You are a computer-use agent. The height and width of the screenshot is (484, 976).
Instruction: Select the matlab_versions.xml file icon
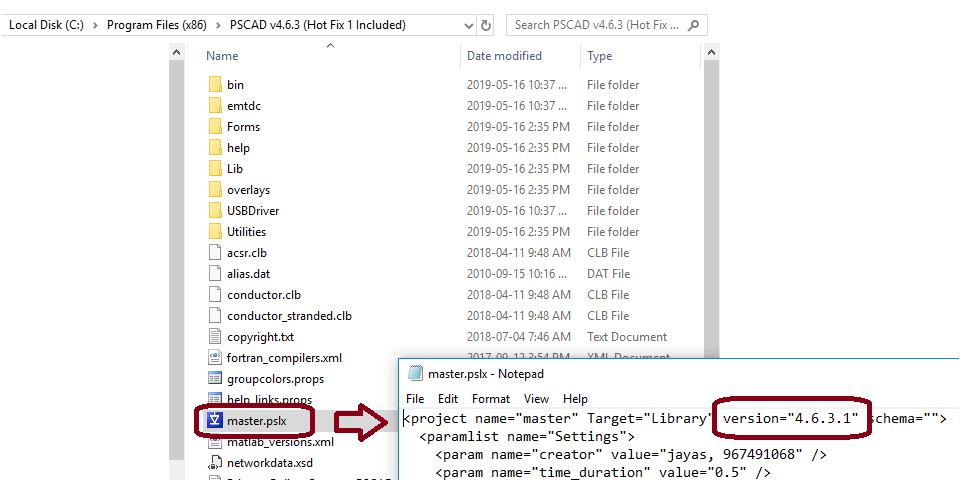coord(215,442)
